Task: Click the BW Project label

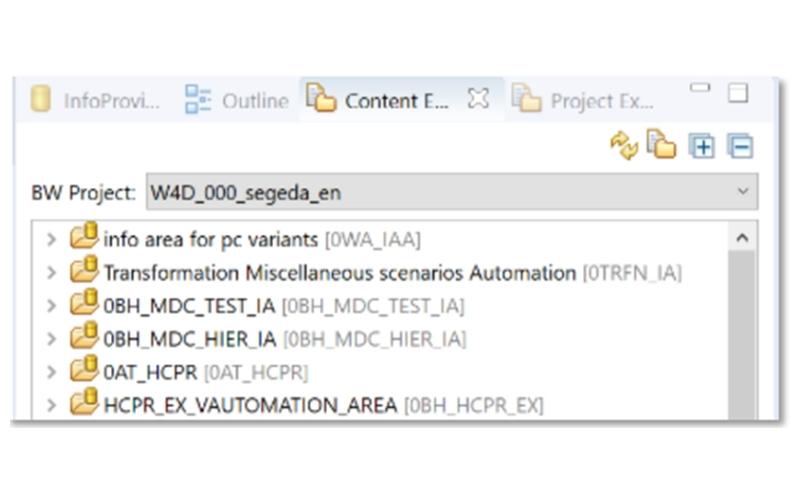Action: pyautogui.click(x=84, y=193)
